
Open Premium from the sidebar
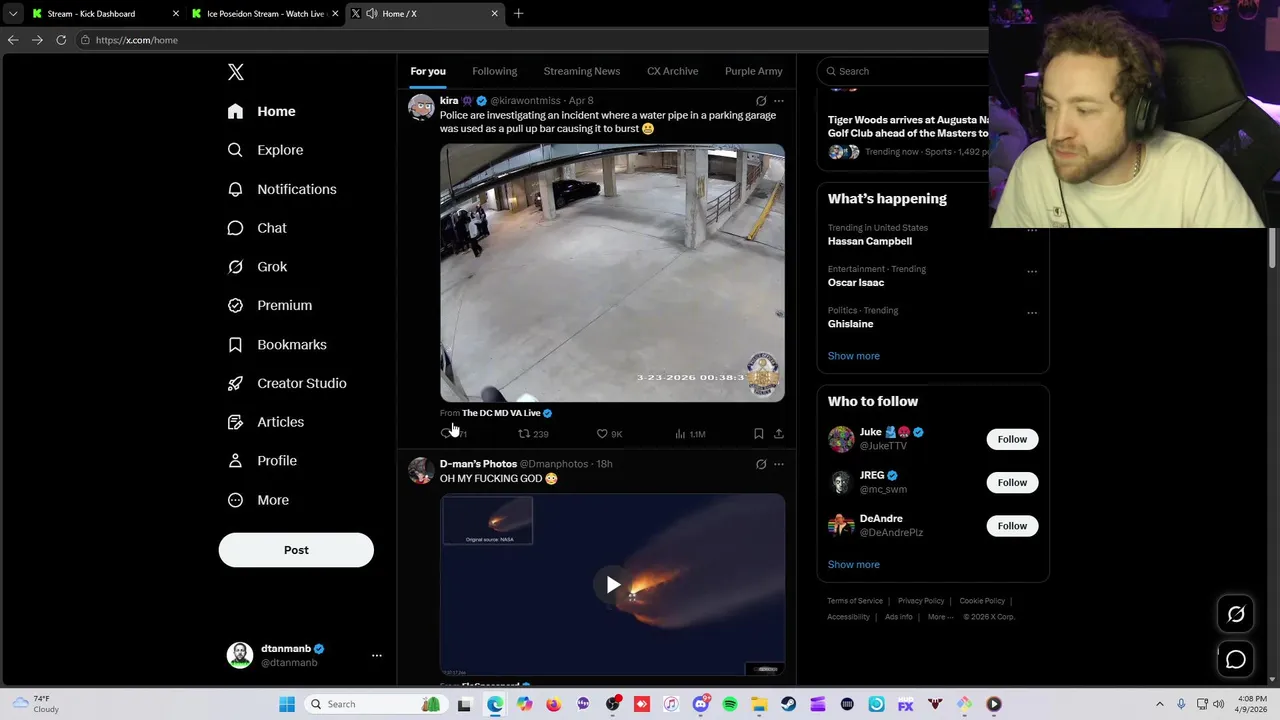click(270, 305)
